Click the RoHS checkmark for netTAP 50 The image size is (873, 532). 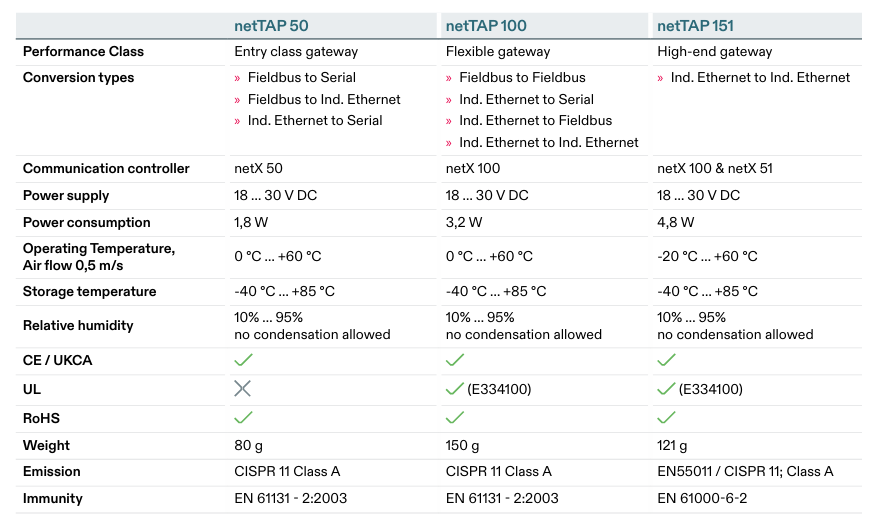pyautogui.click(x=243, y=418)
